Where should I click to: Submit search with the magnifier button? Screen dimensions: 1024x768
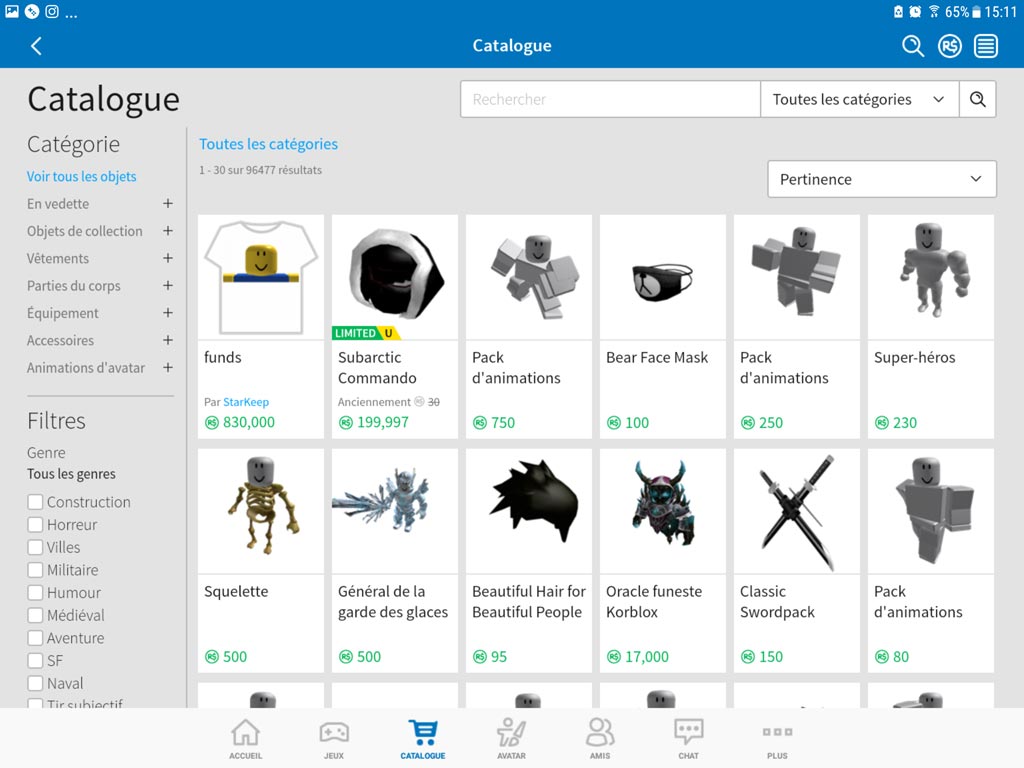point(978,99)
